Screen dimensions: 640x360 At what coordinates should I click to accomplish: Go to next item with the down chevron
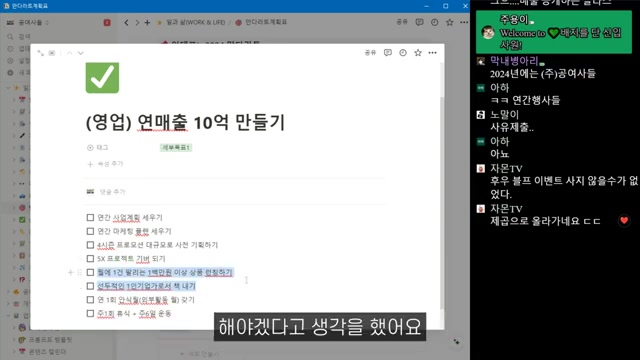pyautogui.click(x=80, y=53)
